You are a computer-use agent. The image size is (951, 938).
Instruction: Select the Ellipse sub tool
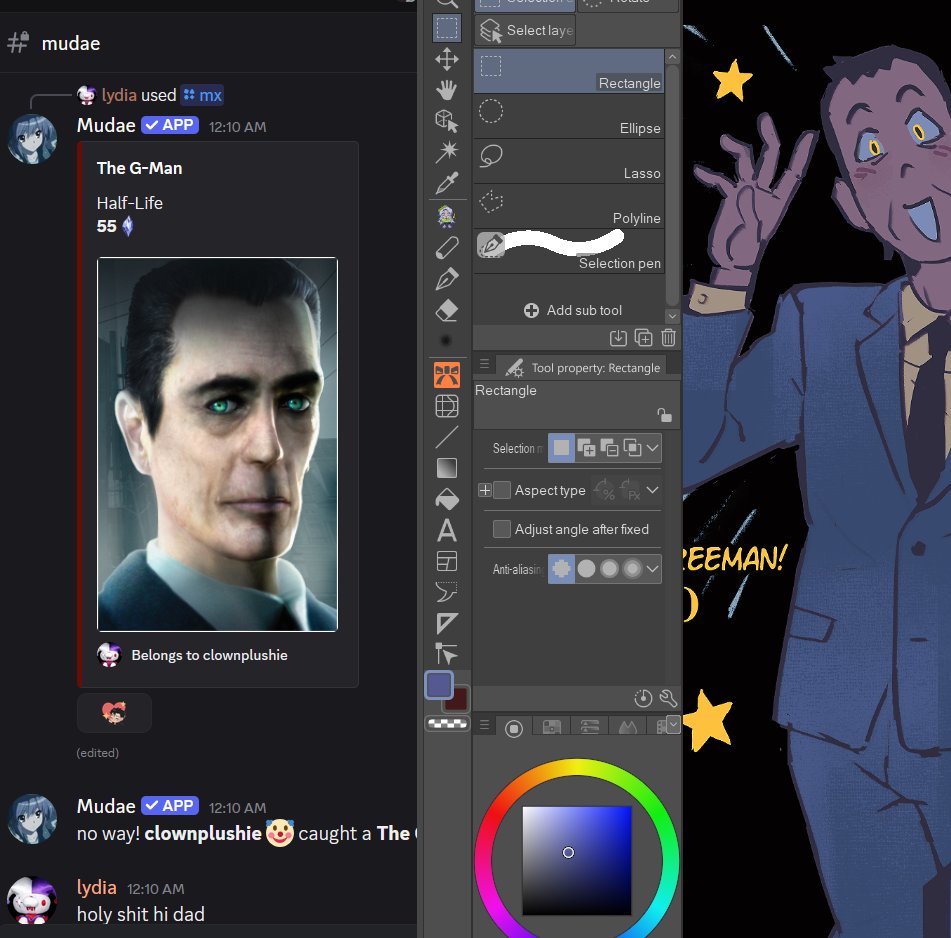[x=569, y=116]
